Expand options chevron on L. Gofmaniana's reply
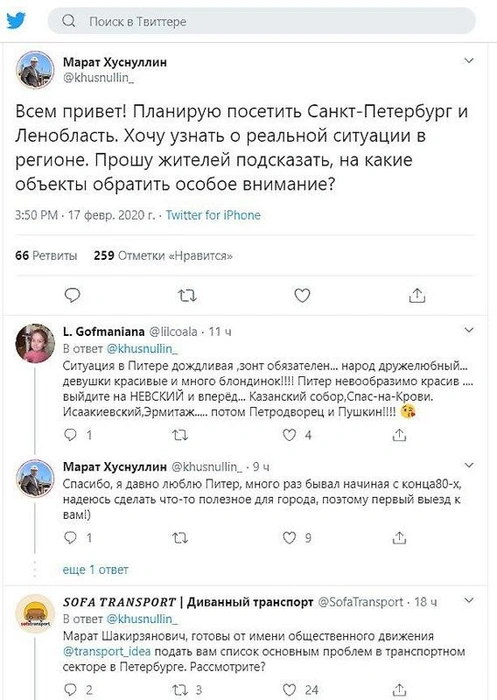The image size is (497, 700). (469, 330)
